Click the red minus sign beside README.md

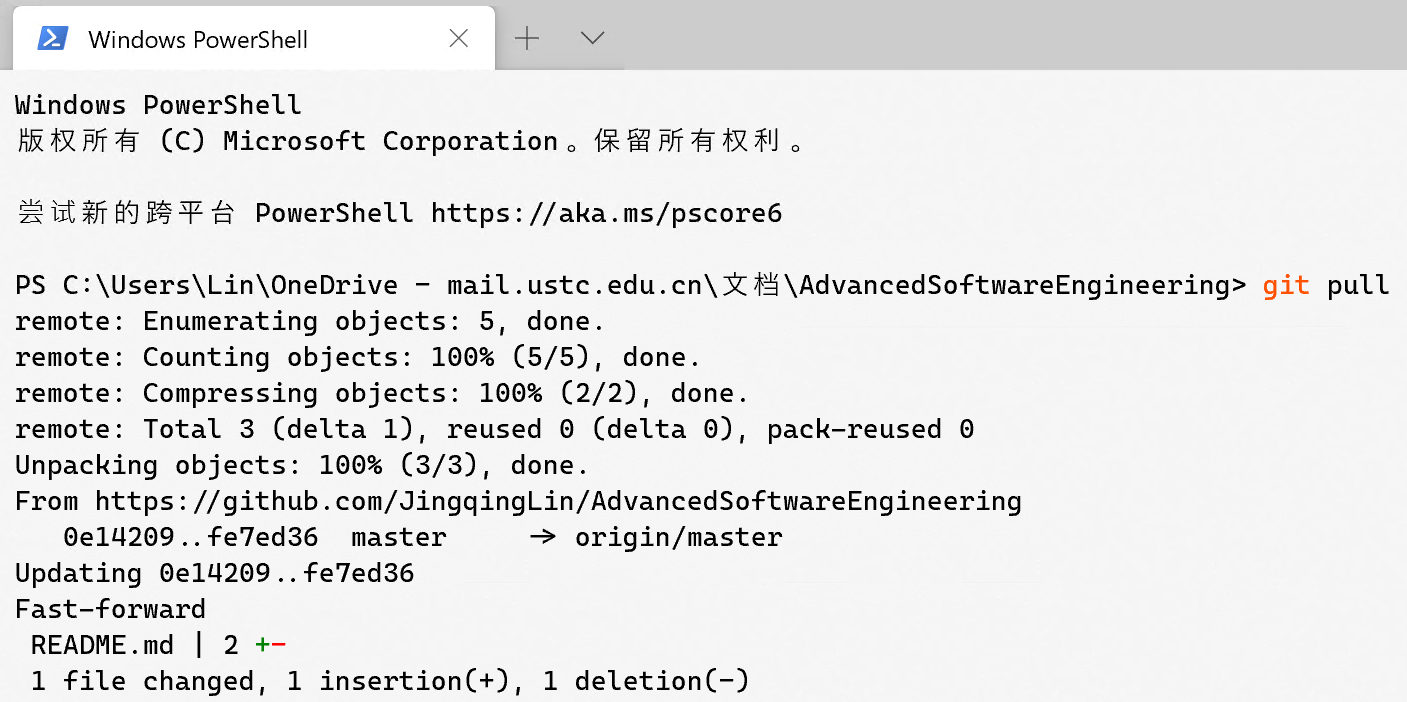click(x=279, y=645)
